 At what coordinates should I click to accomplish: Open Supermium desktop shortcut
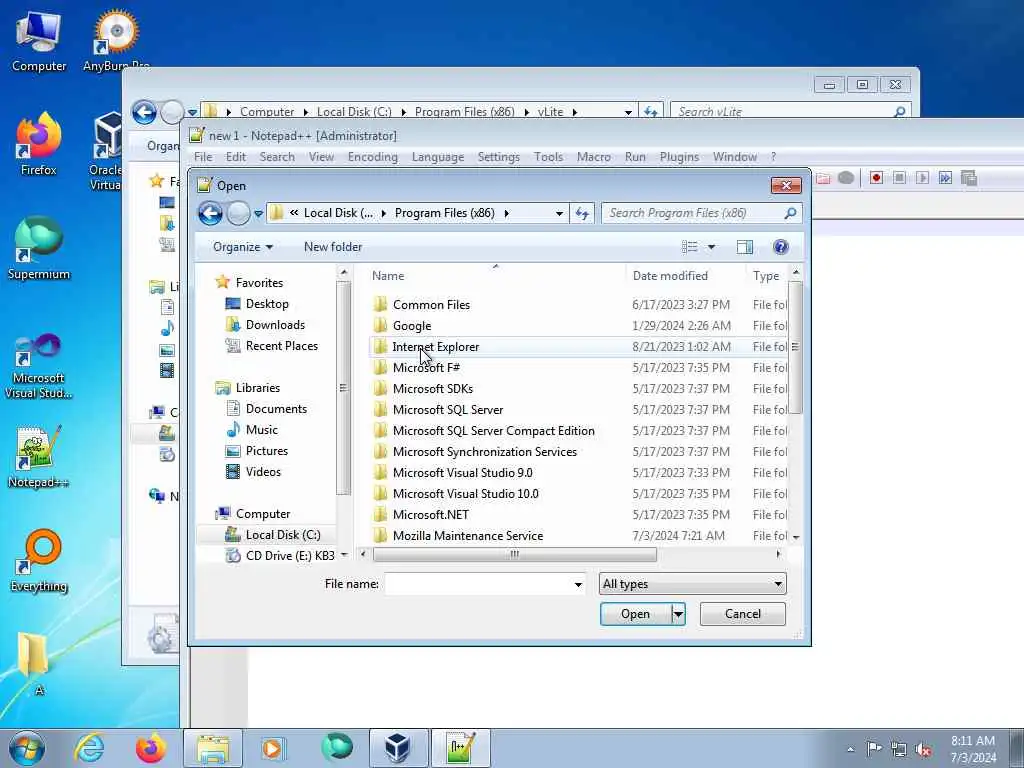pyautogui.click(x=39, y=248)
